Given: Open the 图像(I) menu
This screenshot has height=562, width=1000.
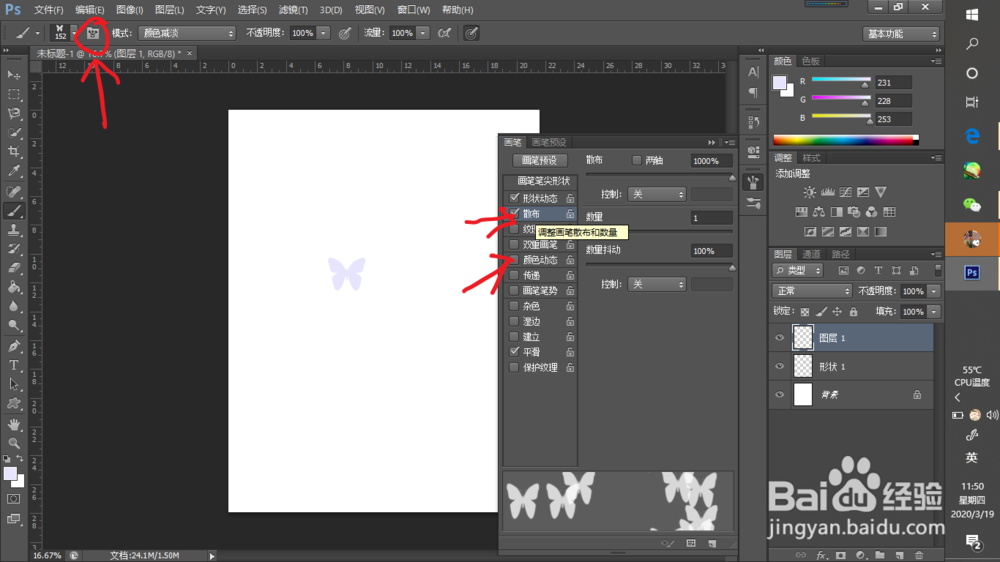Looking at the screenshot, I should click(129, 10).
